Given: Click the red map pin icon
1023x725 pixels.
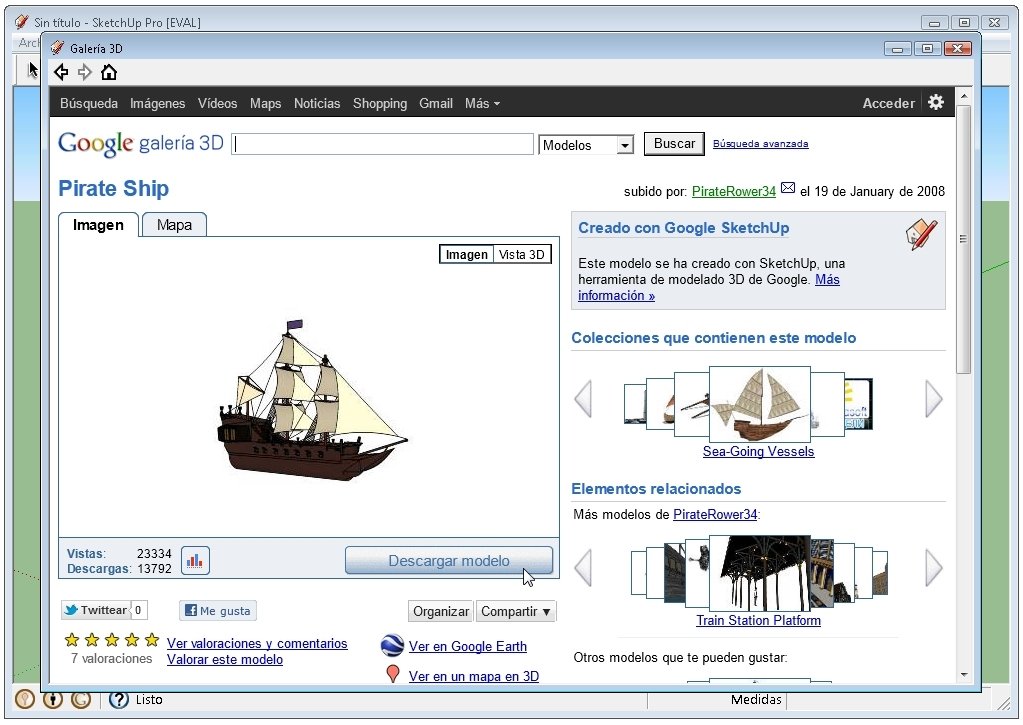Looking at the screenshot, I should (x=393, y=673).
